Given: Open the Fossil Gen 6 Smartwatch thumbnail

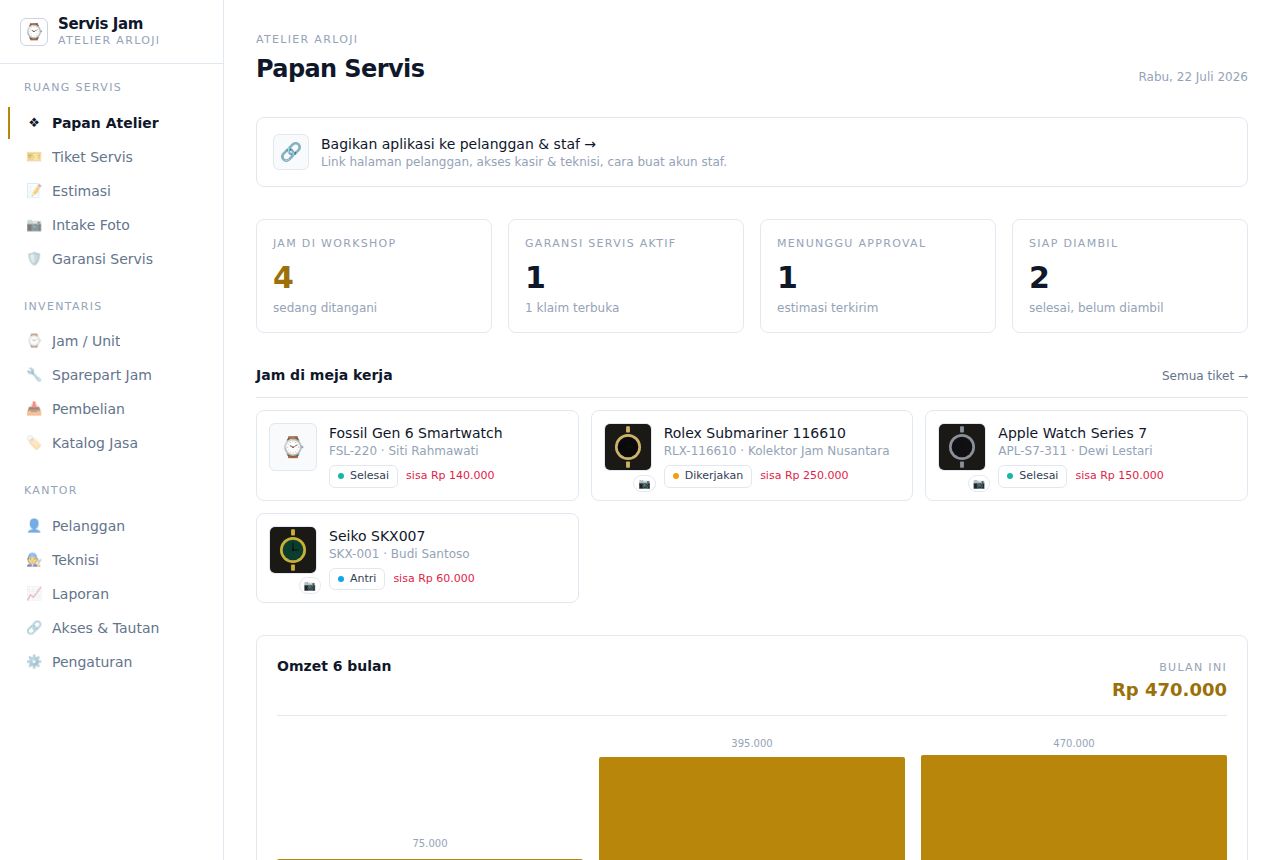Looking at the screenshot, I should (x=293, y=447).
